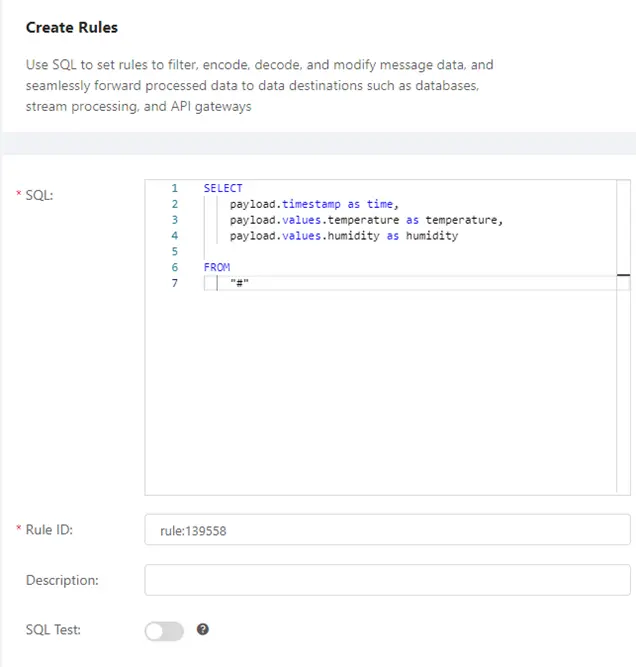The height and width of the screenshot is (667, 636).
Task: Click the overview ruler marker at editor edge
Action: [623, 274]
